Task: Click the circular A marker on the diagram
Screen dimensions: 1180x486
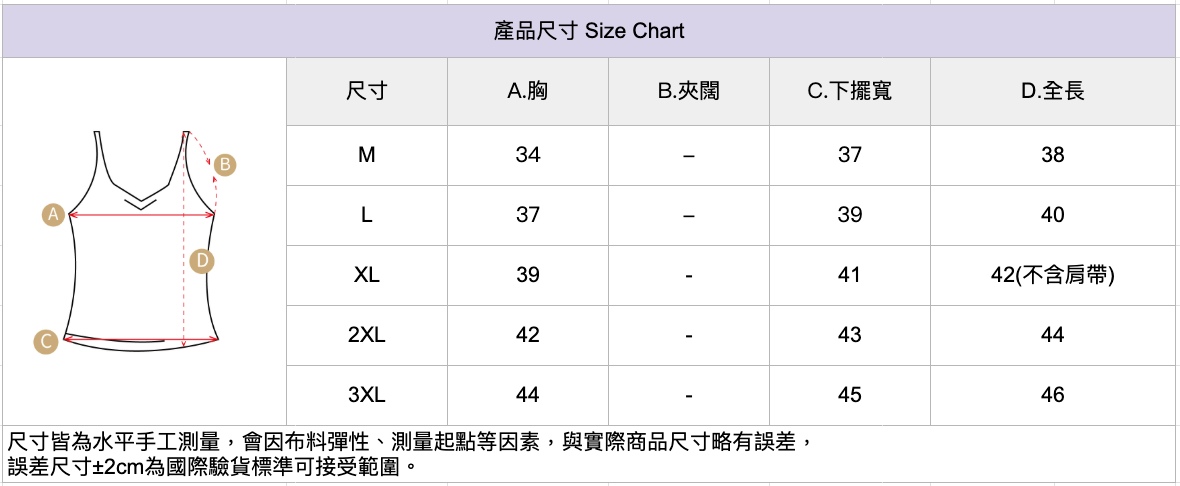Action: [54, 213]
